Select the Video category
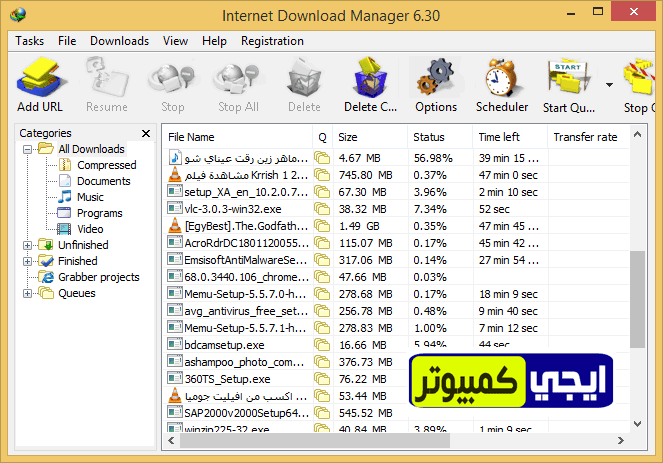The image size is (663, 463). (x=90, y=229)
